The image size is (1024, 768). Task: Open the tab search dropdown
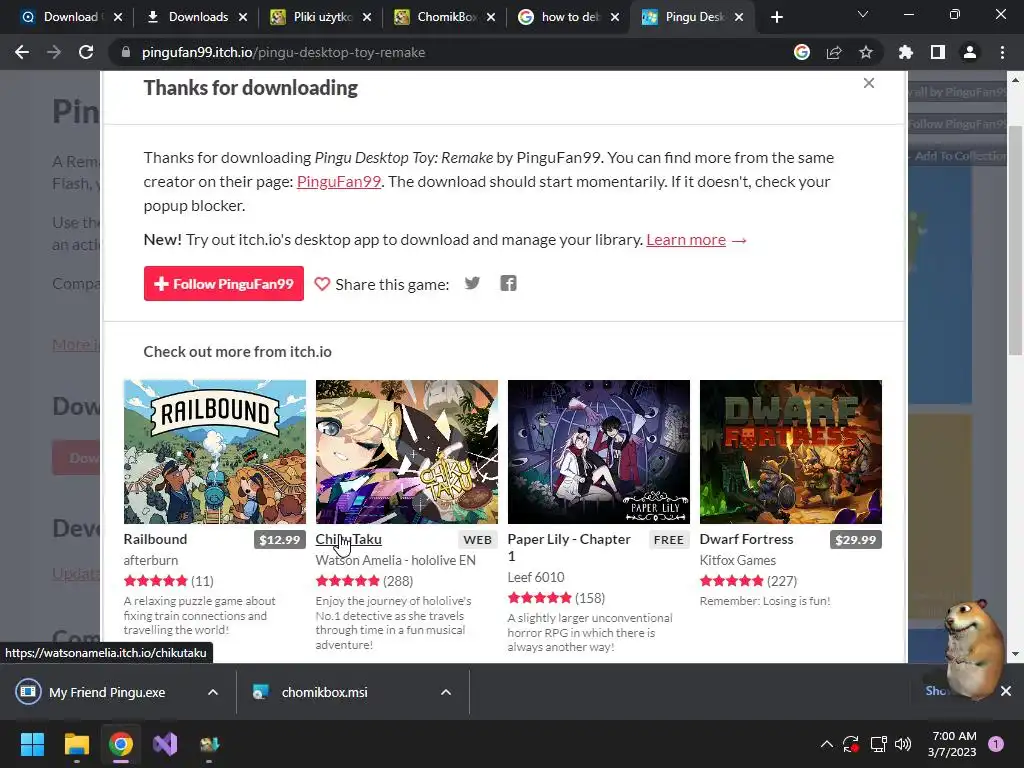click(863, 14)
